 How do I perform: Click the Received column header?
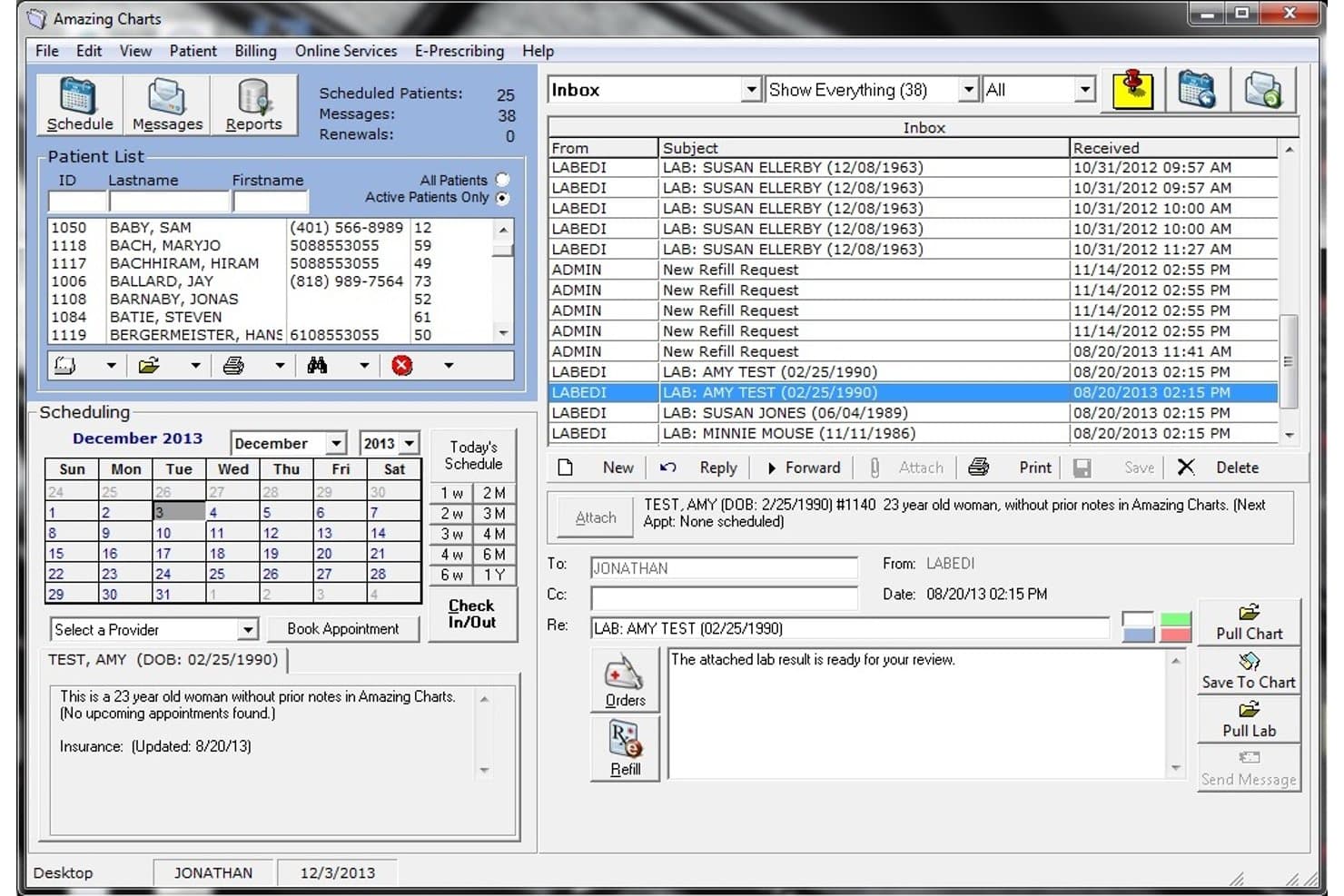1173,148
